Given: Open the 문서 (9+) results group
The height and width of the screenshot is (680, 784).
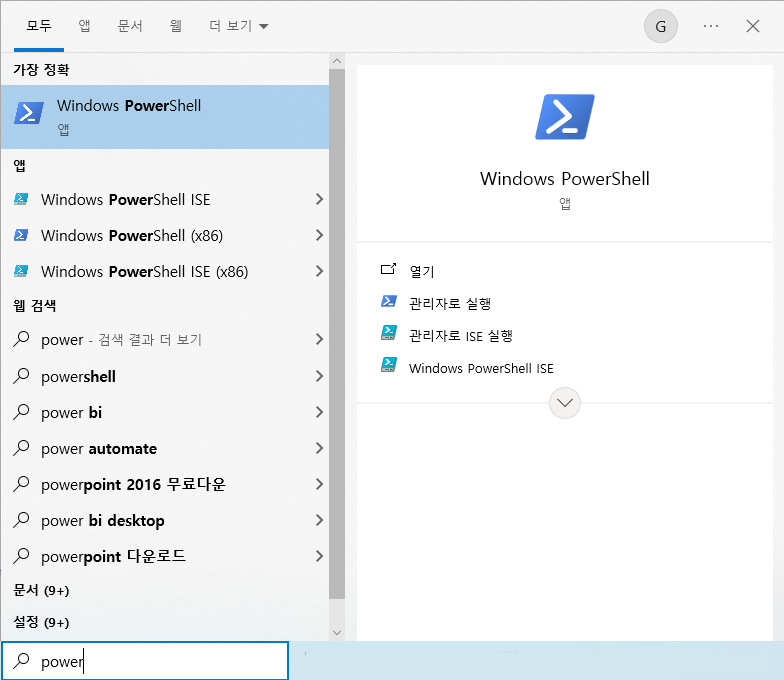Looking at the screenshot, I should pos(41,590).
